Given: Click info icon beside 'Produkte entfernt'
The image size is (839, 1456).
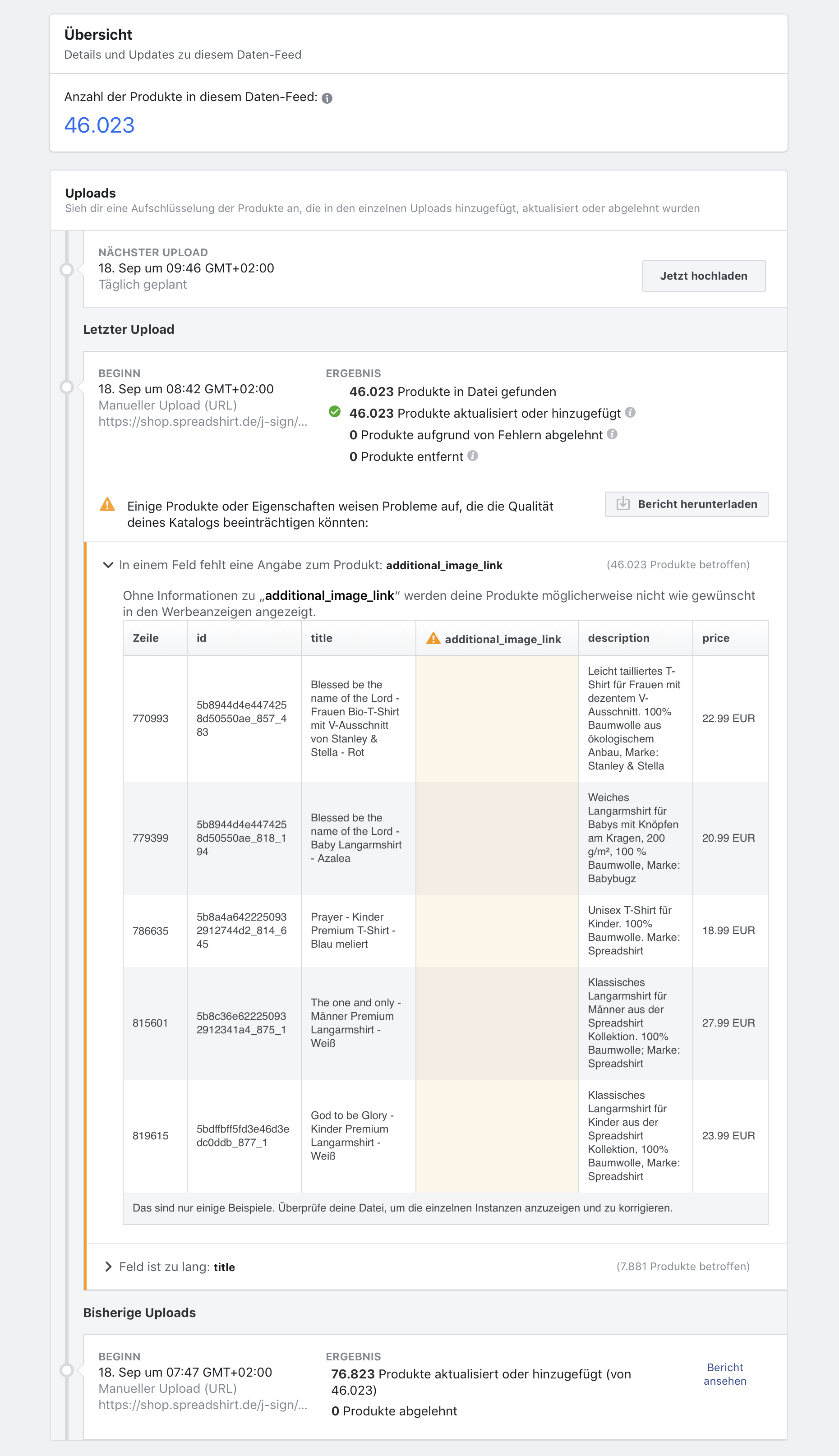Looking at the screenshot, I should (473, 456).
